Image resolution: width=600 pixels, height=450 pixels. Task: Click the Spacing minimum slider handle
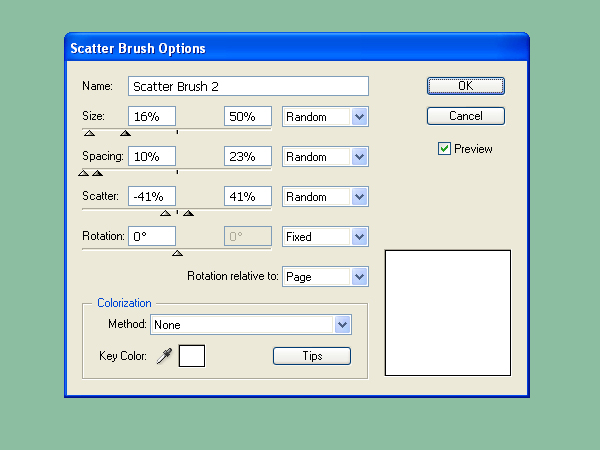pyautogui.click(x=83, y=173)
